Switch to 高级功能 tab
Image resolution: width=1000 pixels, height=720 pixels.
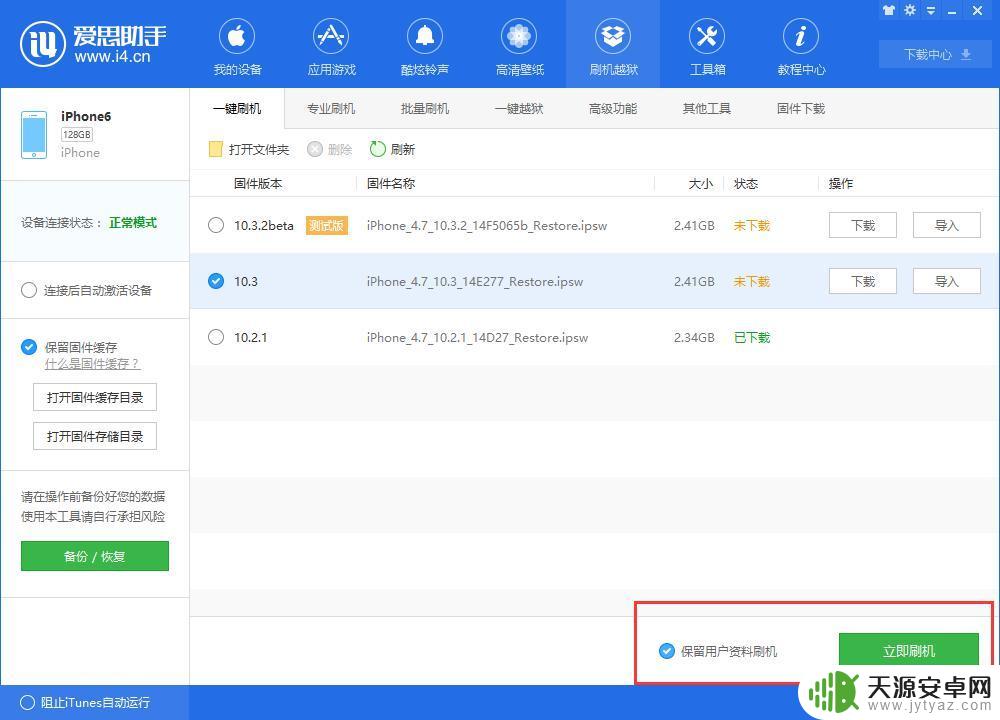[613, 108]
